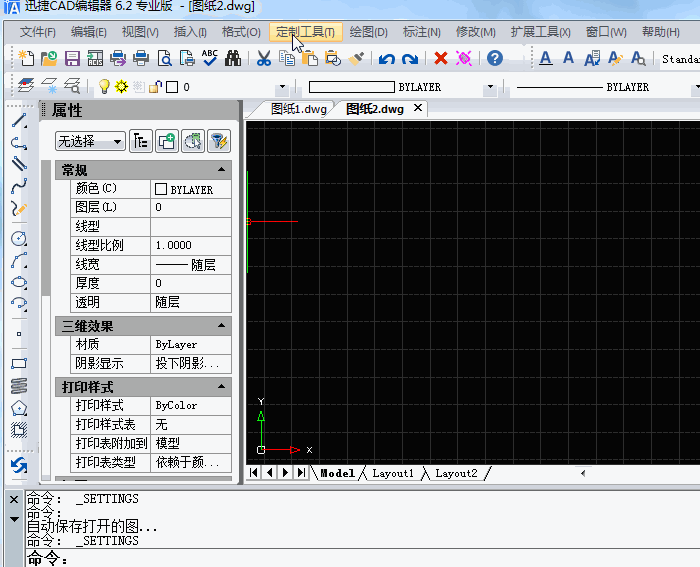The height and width of the screenshot is (567, 700).
Task: Click the Save file icon
Action: (x=71, y=59)
